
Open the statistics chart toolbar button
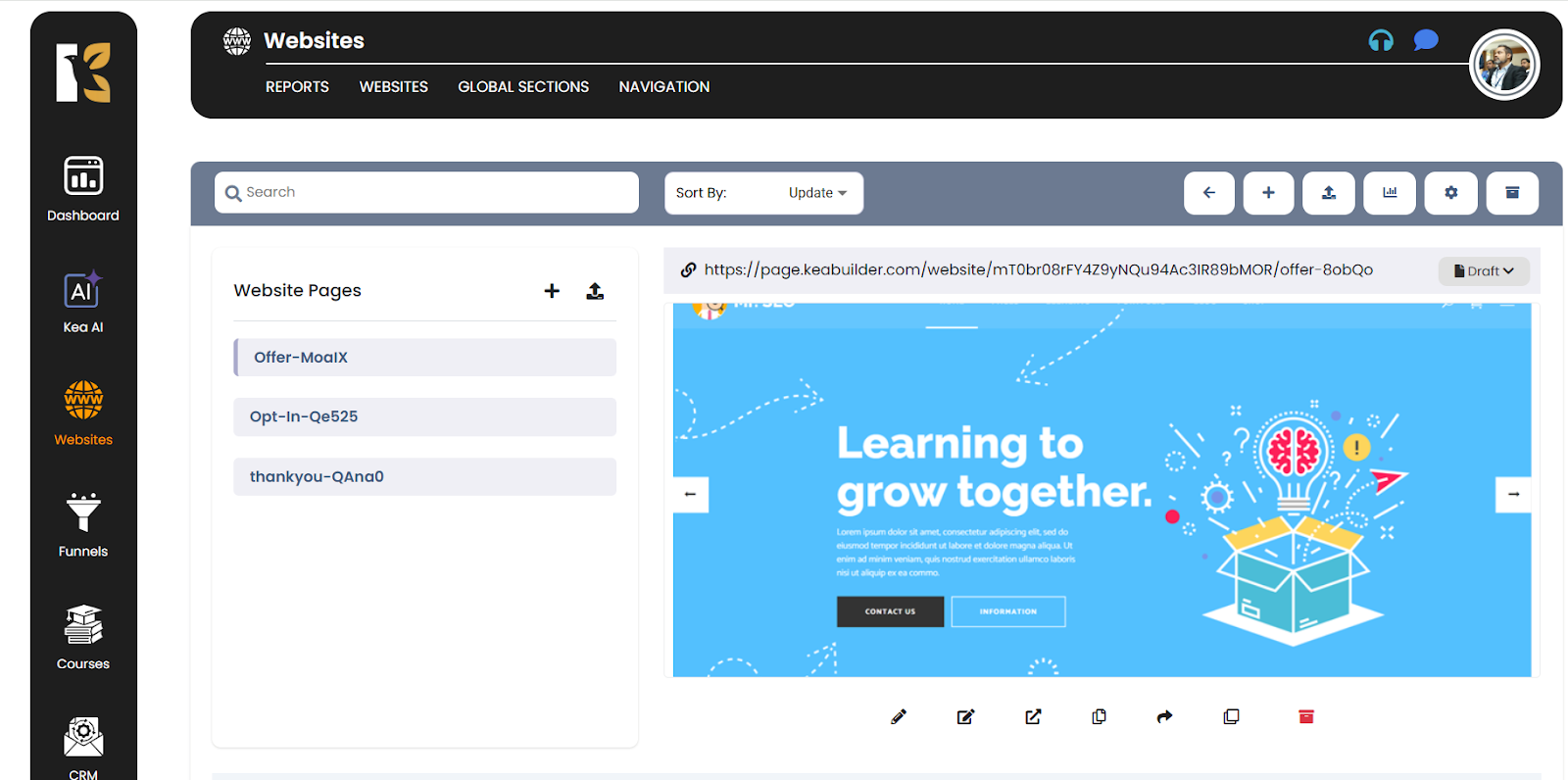point(1390,193)
